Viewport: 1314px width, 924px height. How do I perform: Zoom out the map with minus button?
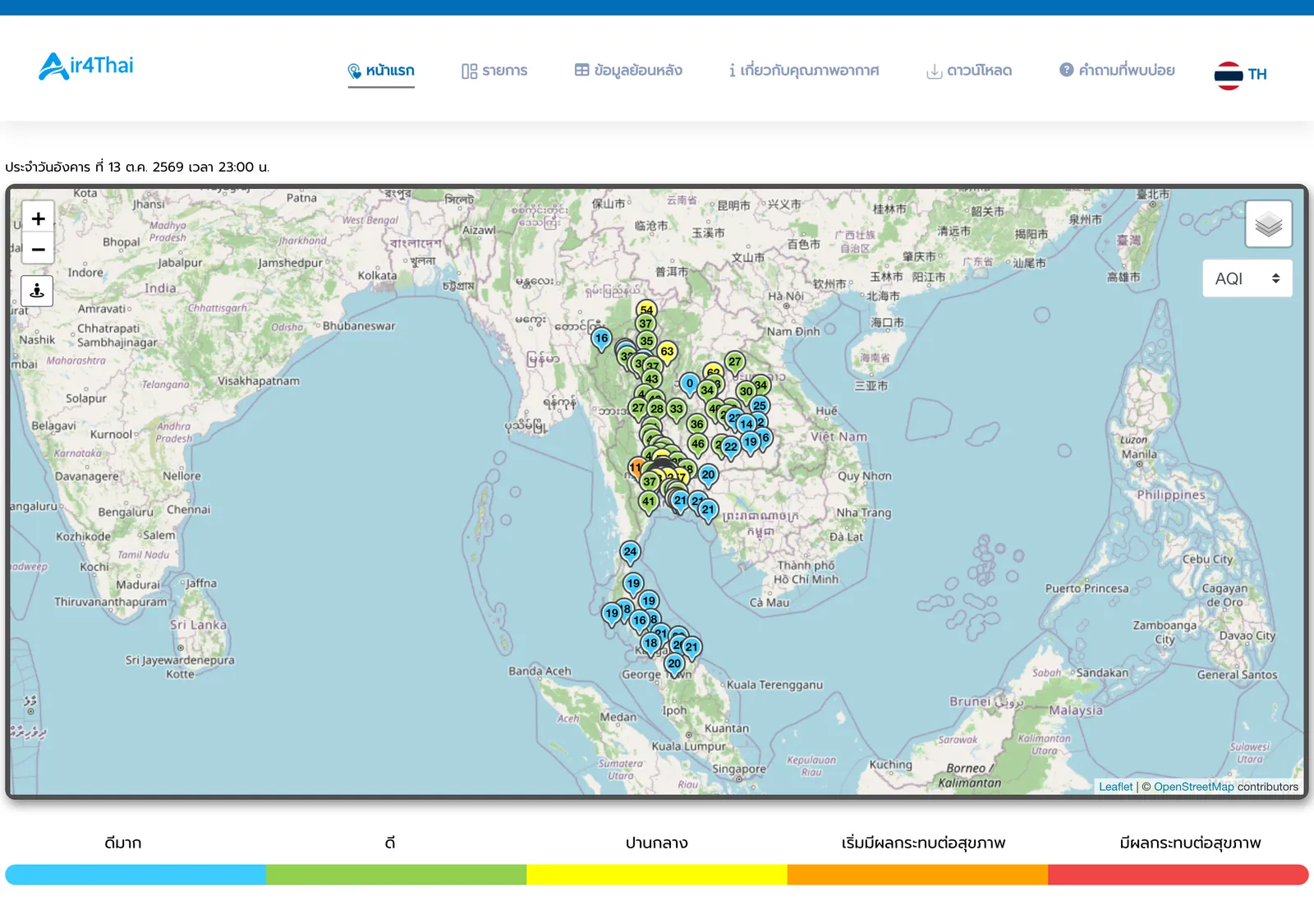point(38,249)
